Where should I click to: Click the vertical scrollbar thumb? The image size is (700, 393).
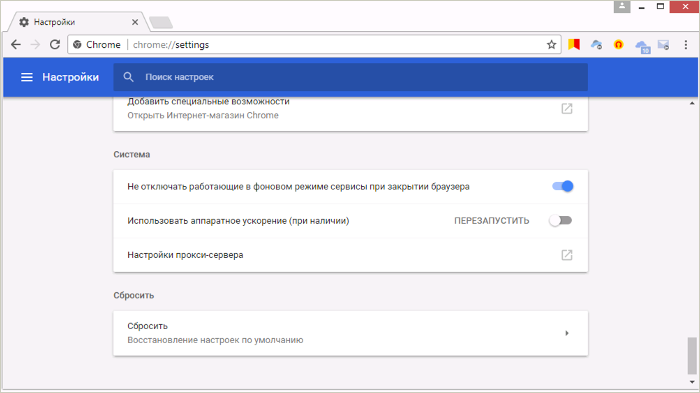point(692,355)
